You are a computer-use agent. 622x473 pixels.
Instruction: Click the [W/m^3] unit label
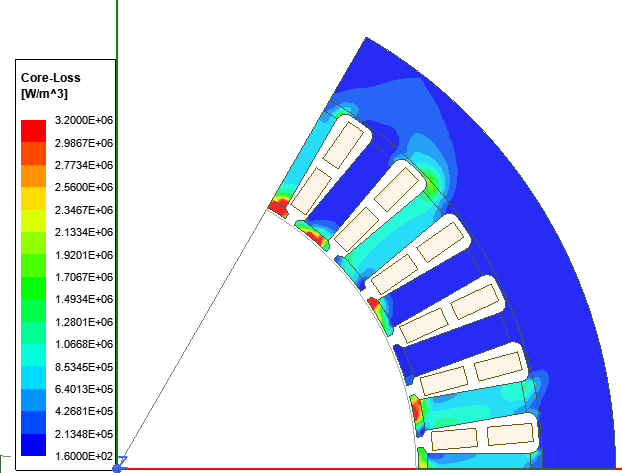44,94
